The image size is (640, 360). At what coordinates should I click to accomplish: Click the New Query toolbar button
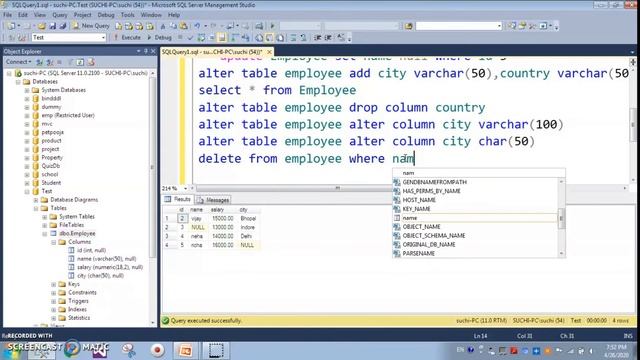coord(91,26)
